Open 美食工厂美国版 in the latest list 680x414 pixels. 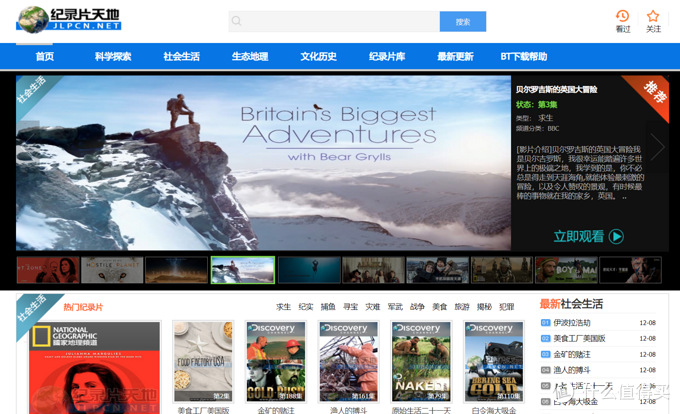tap(579, 339)
